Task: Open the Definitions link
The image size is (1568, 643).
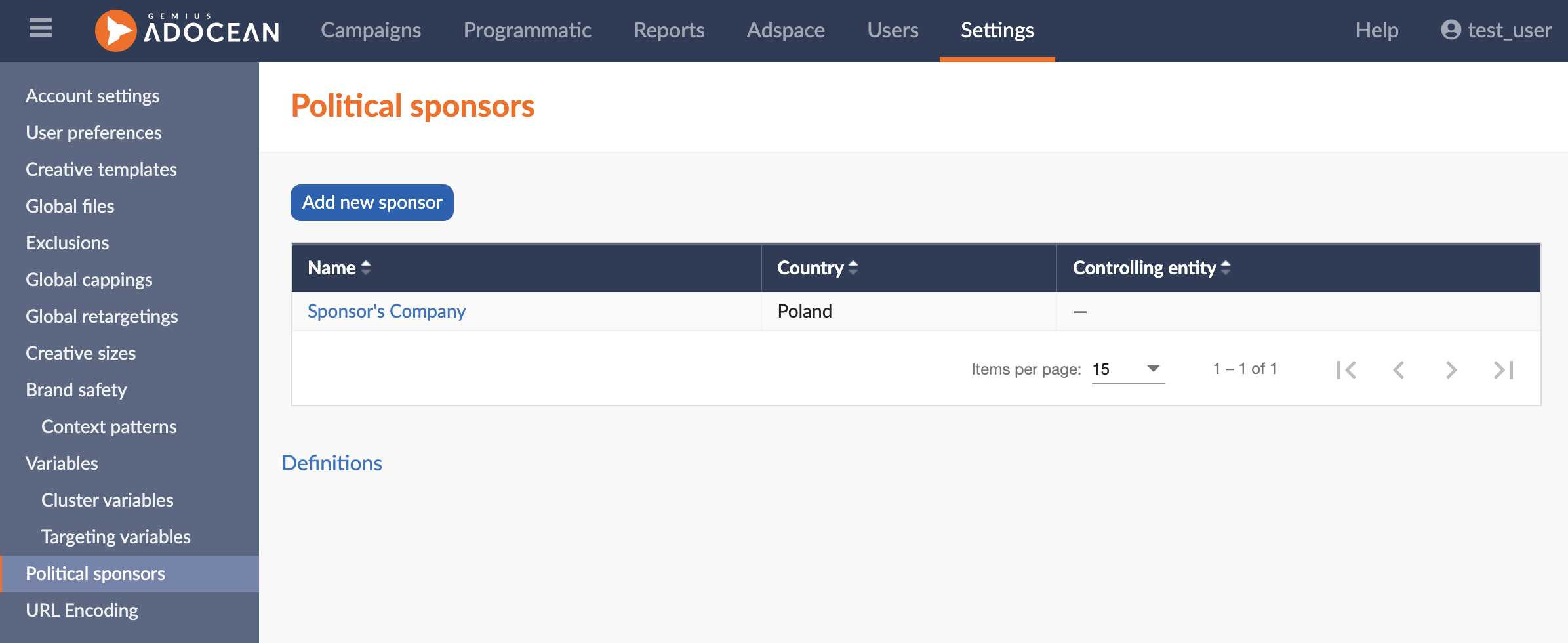Action: [x=332, y=463]
